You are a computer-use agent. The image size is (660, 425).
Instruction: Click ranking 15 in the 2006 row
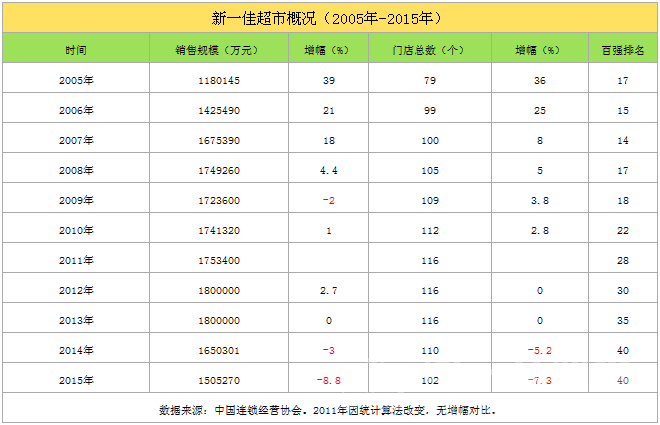[623, 111]
